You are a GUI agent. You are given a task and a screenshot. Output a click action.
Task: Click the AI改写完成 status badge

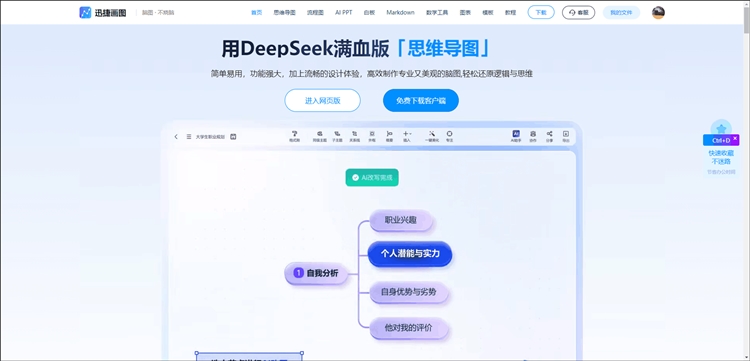(x=372, y=177)
